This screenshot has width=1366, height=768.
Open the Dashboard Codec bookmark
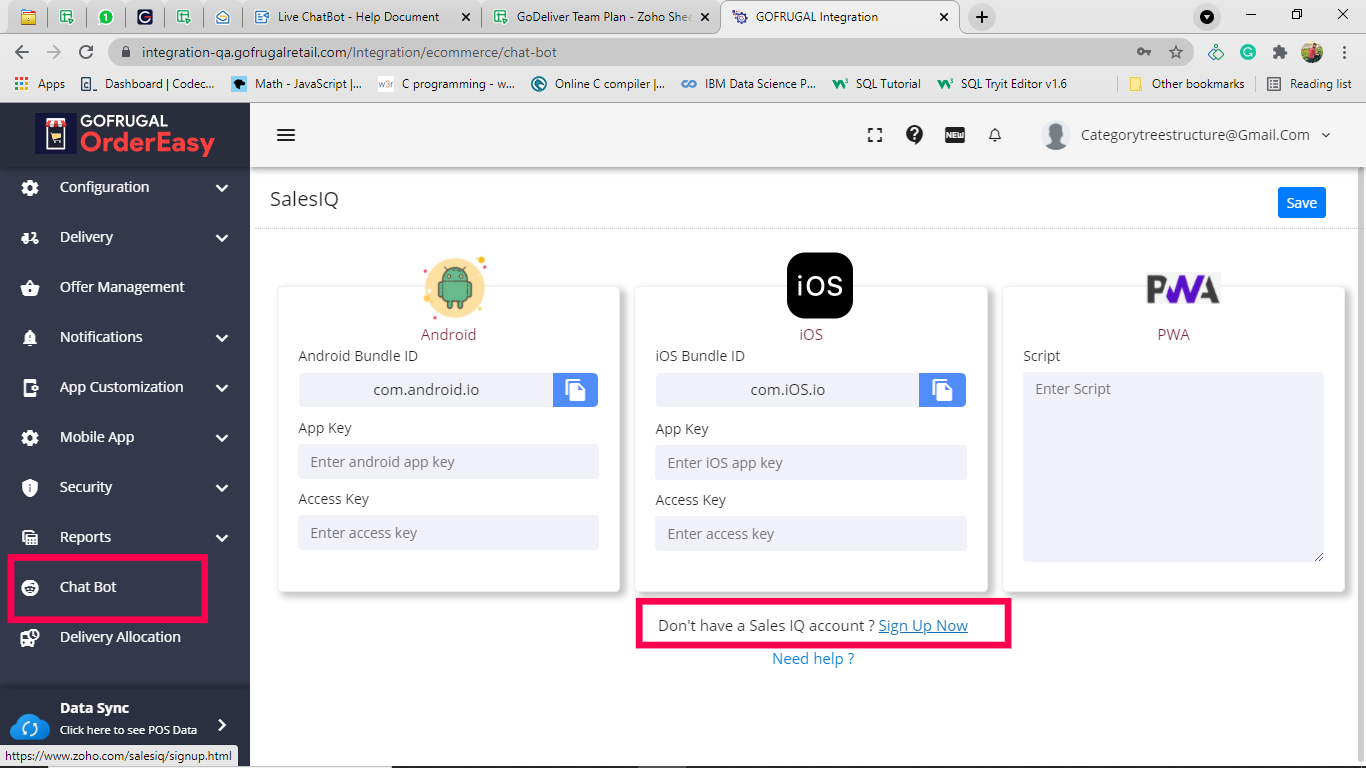click(148, 84)
